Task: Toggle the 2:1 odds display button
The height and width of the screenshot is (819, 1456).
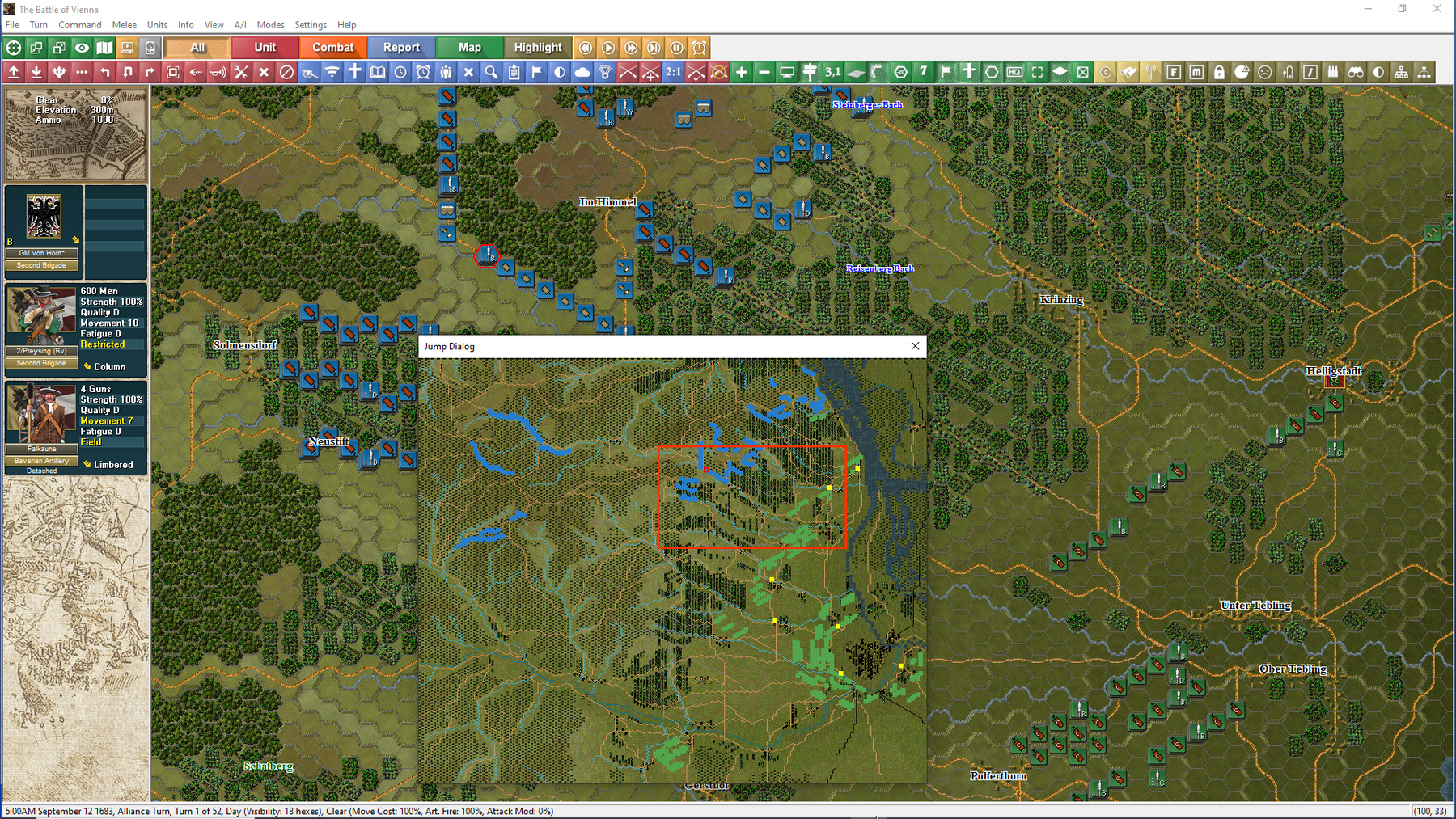Action: [673, 72]
